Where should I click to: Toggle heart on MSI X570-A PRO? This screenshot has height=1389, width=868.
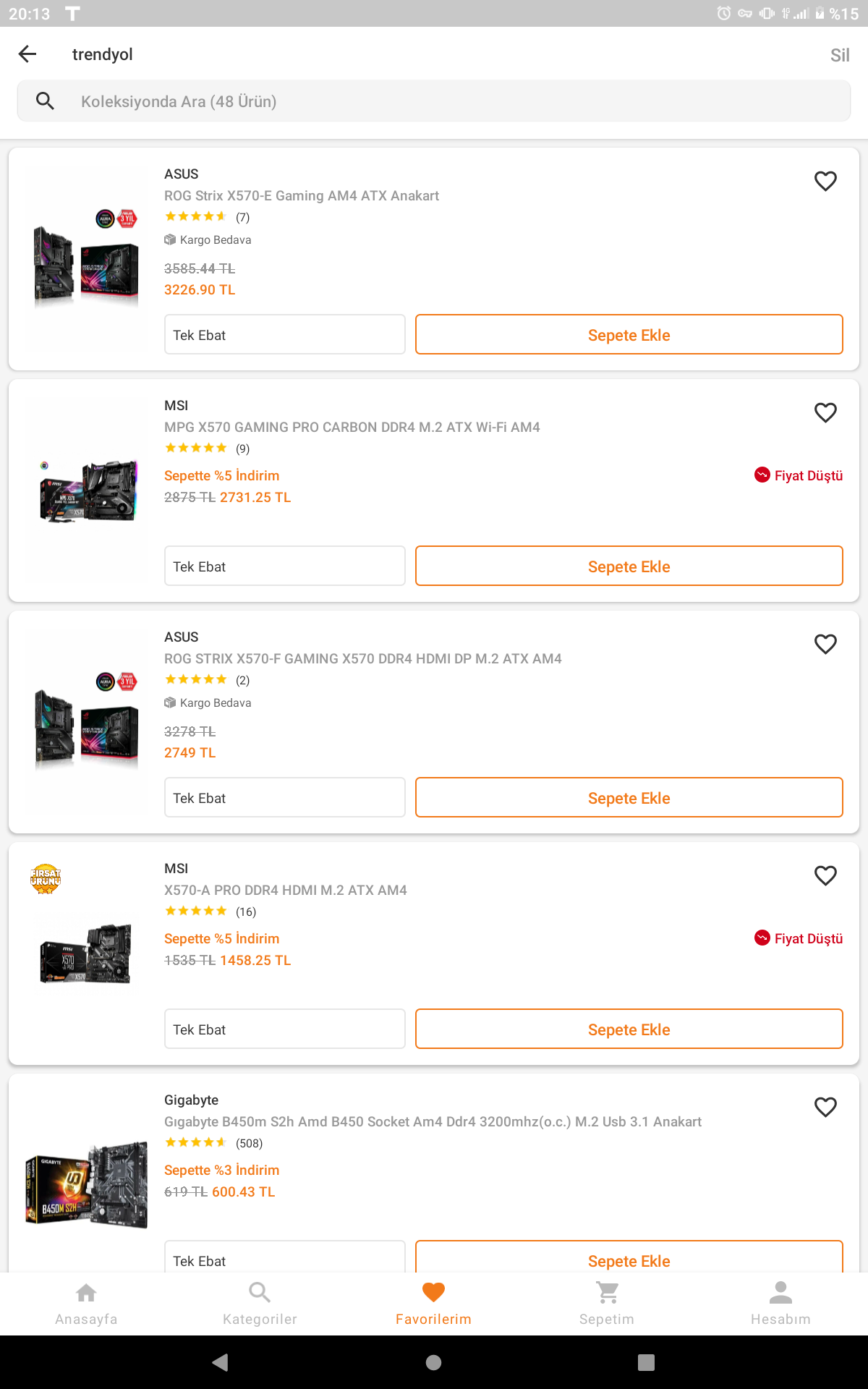pos(825,875)
